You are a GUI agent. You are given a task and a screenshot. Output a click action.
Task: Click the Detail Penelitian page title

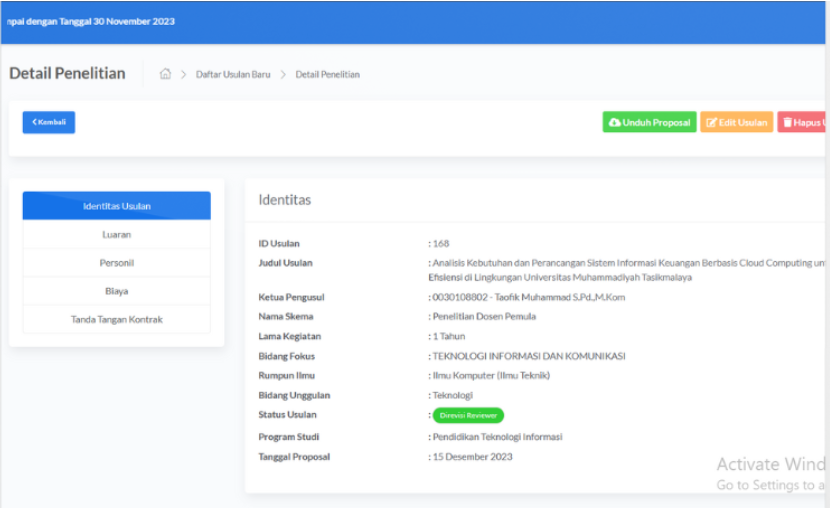(x=67, y=73)
